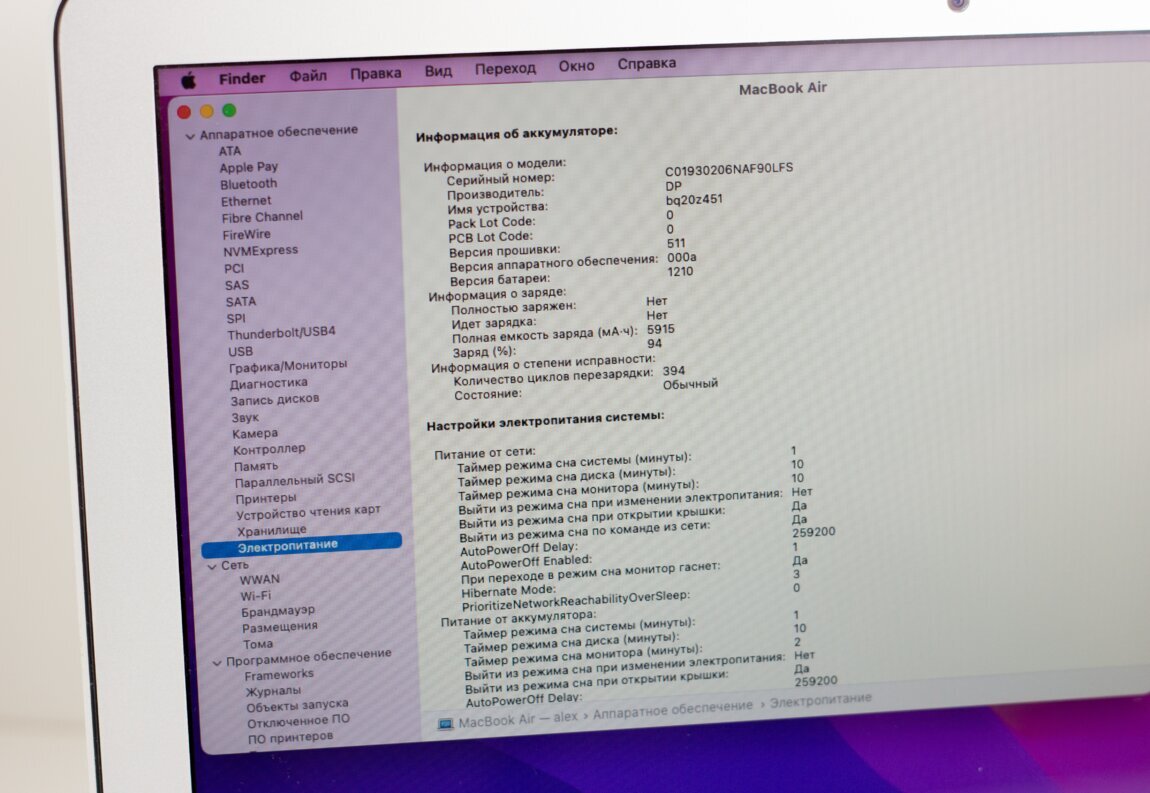This screenshot has height=793, width=1150.
Task: Open the Файл menu
Action: click(x=308, y=76)
